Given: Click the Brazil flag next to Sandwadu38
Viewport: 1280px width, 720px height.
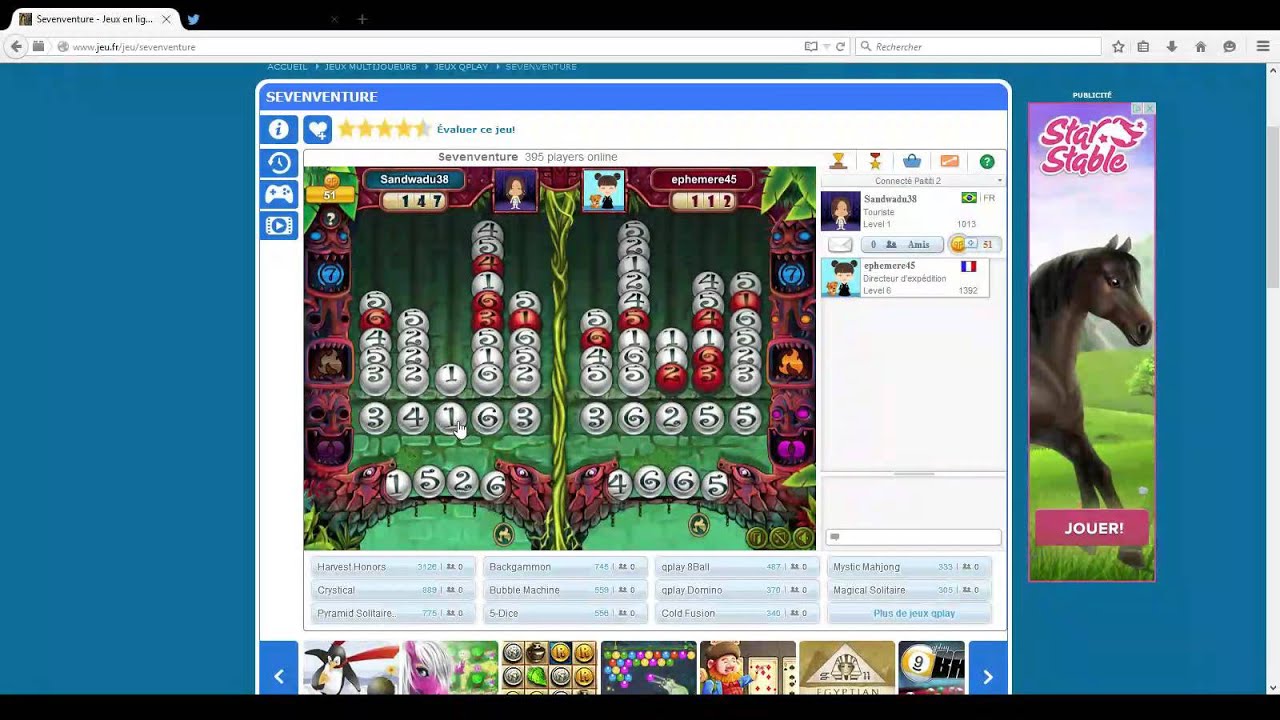Looking at the screenshot, I should [968, 198].
